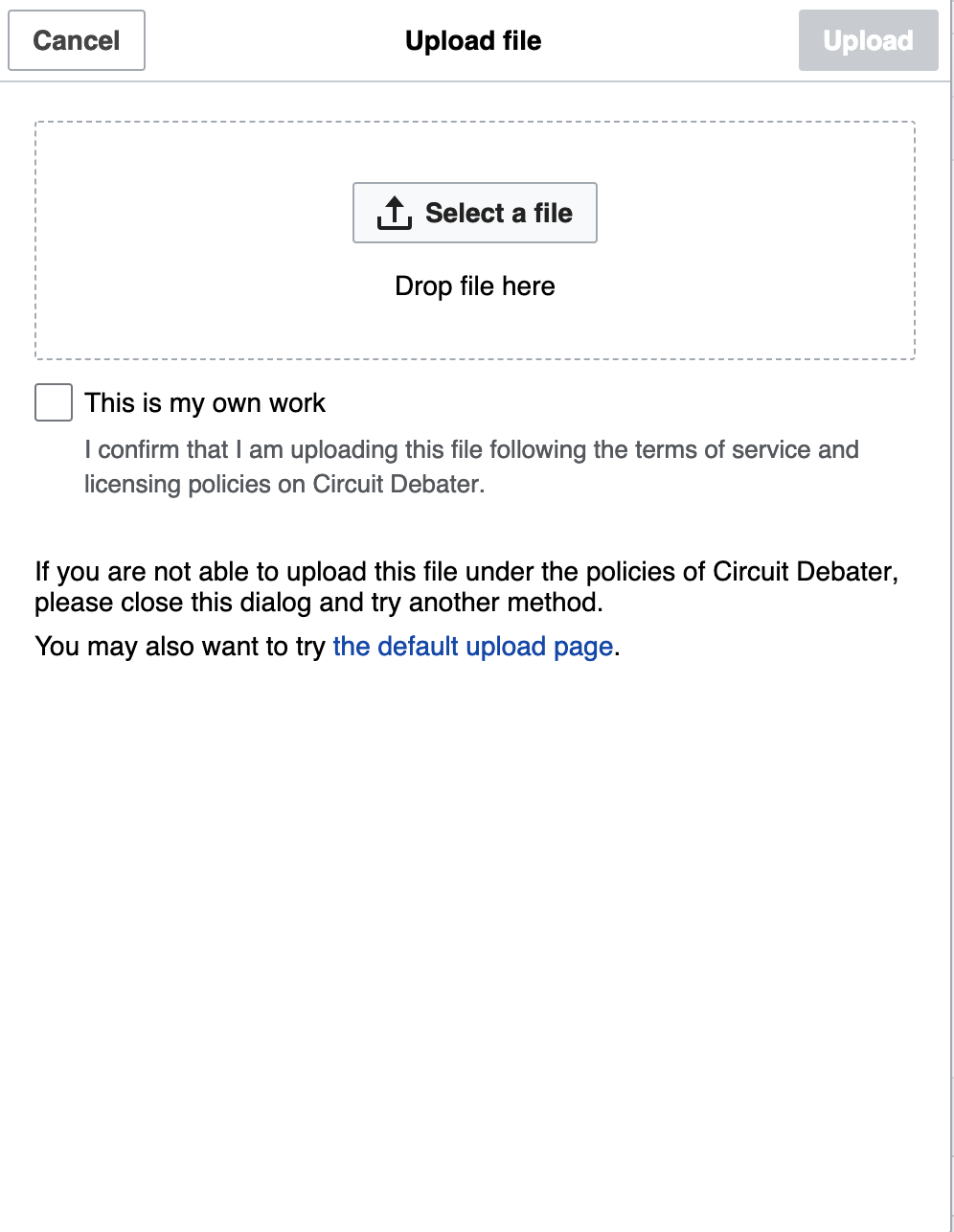Click the Circuit Debater policies paragraph
Viewport: 954px width, 1232px height.
466,587
